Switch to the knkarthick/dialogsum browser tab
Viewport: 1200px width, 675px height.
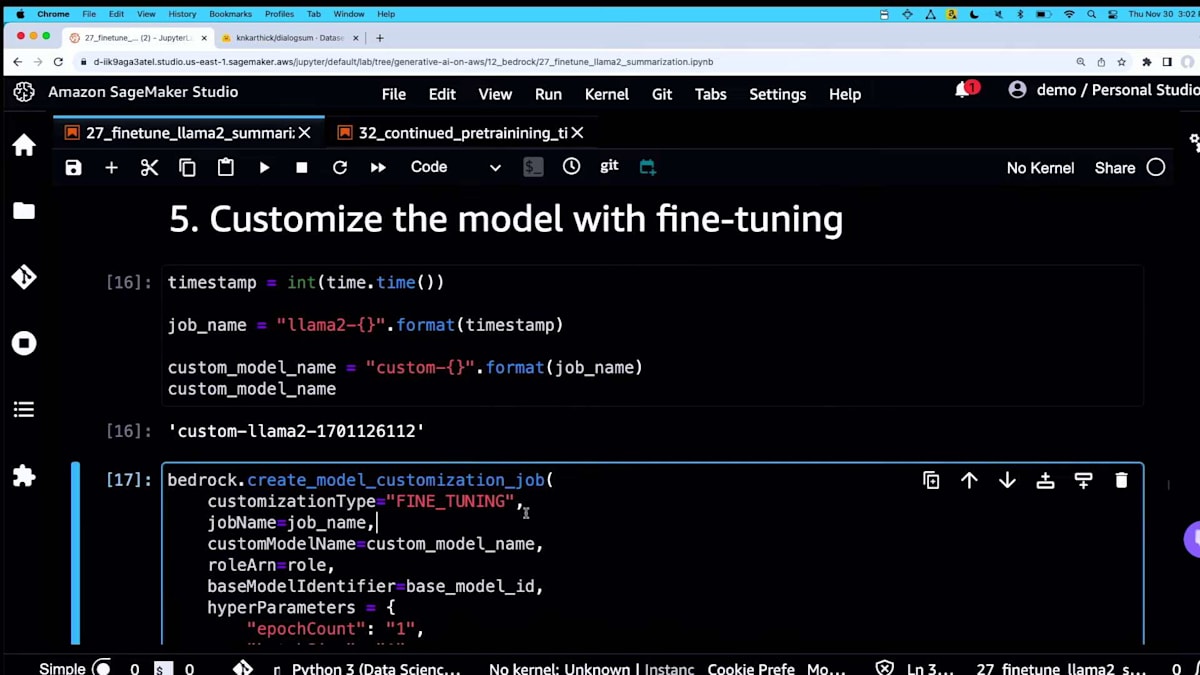point(289,38)
